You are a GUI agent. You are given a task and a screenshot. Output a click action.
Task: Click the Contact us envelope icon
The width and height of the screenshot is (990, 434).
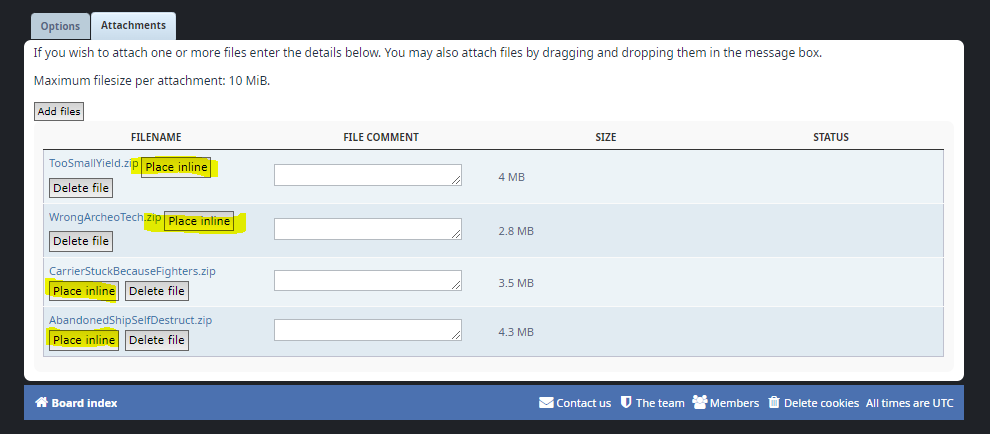point(546,403)
